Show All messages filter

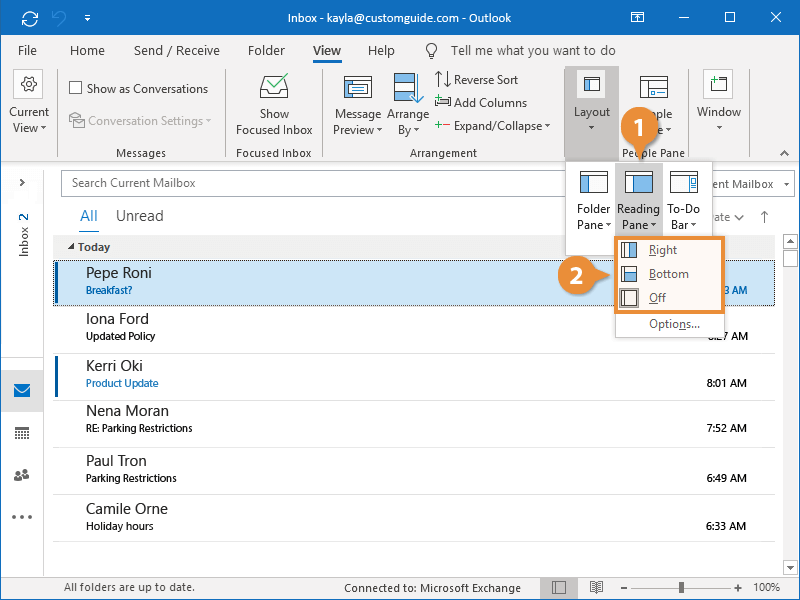[89, 216]
